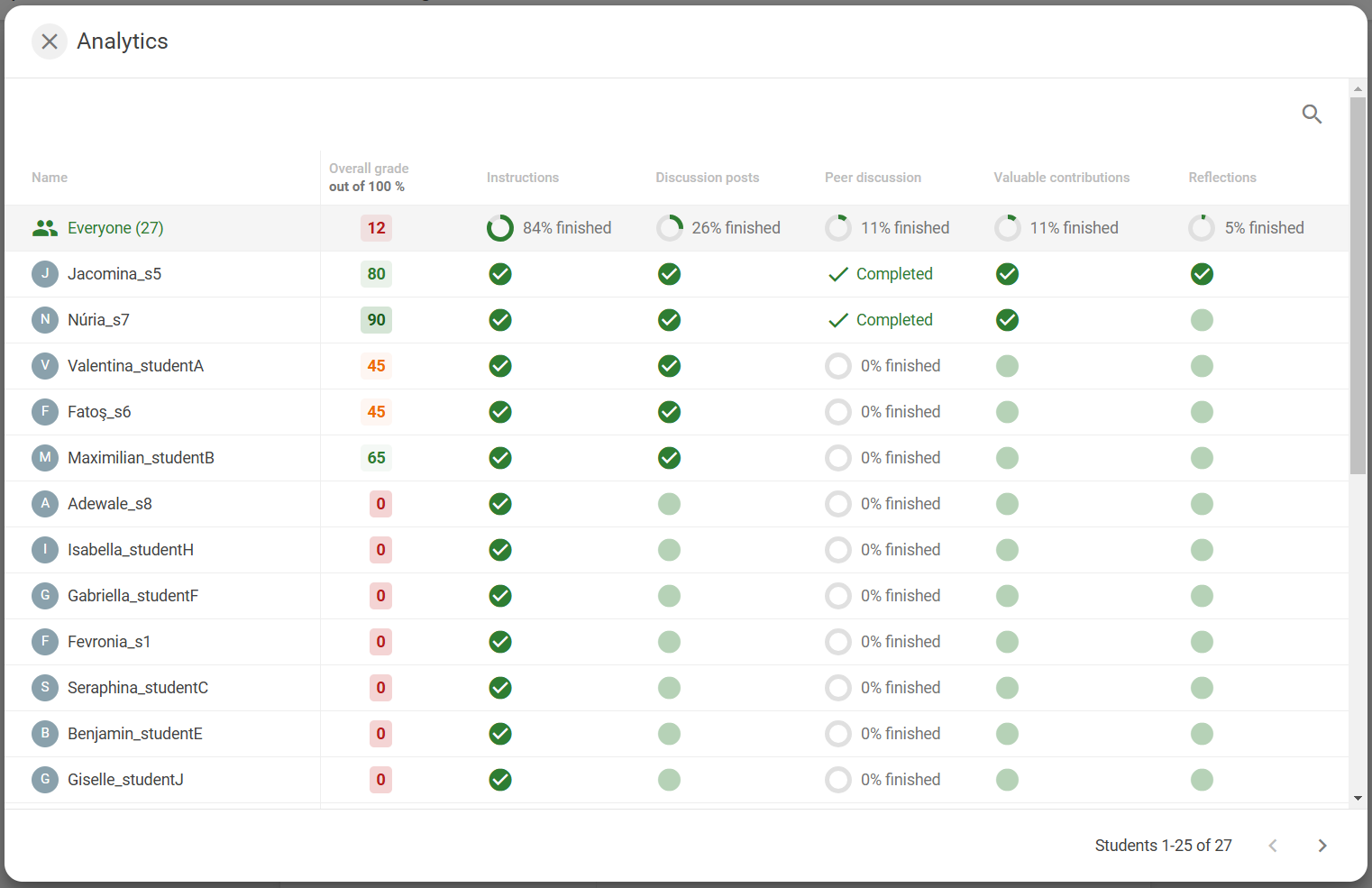
Task: Go to the previous page of students
Action: pos(1273,846)
